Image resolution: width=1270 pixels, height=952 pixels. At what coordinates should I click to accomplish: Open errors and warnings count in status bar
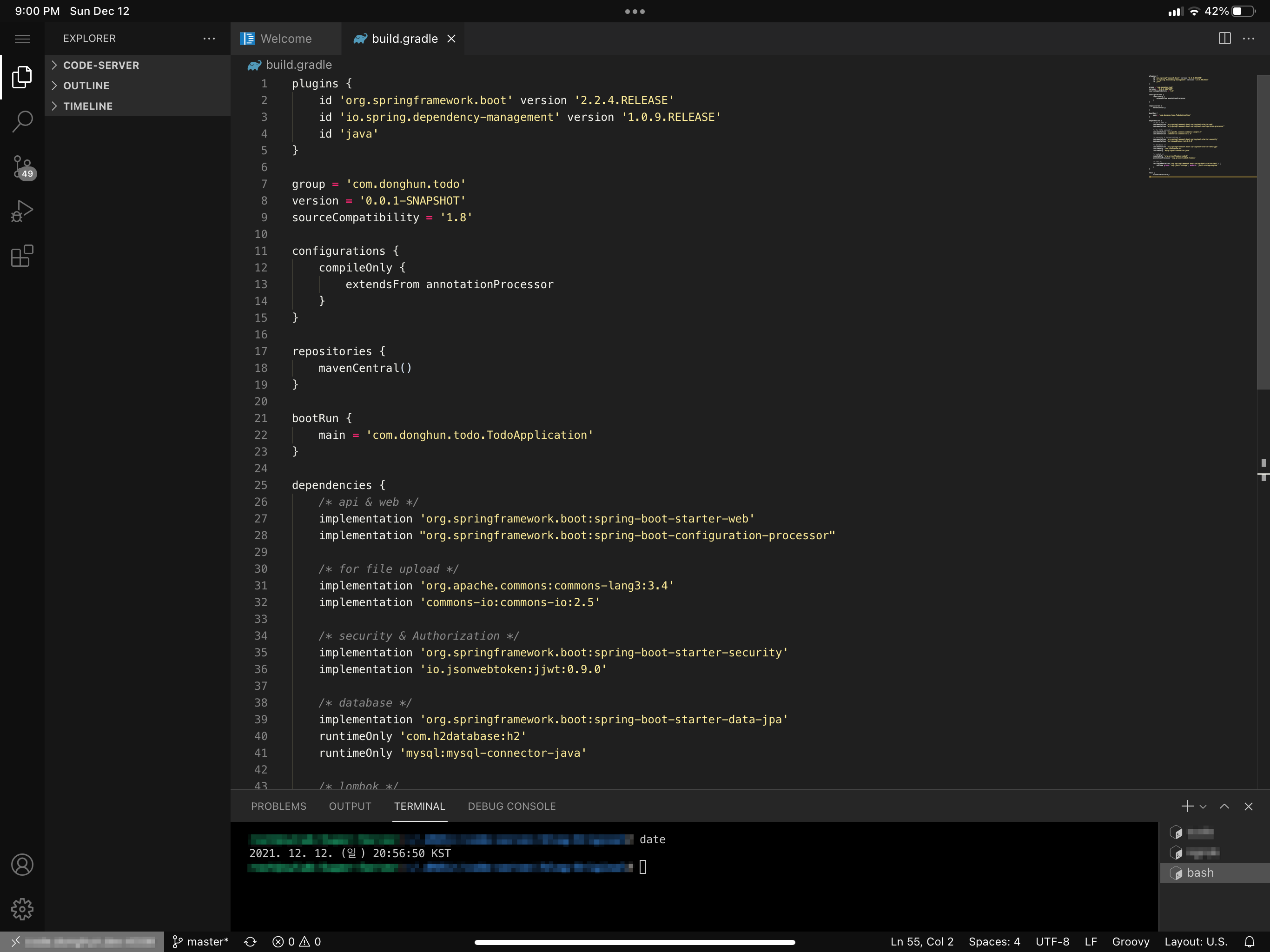(297, 942)
